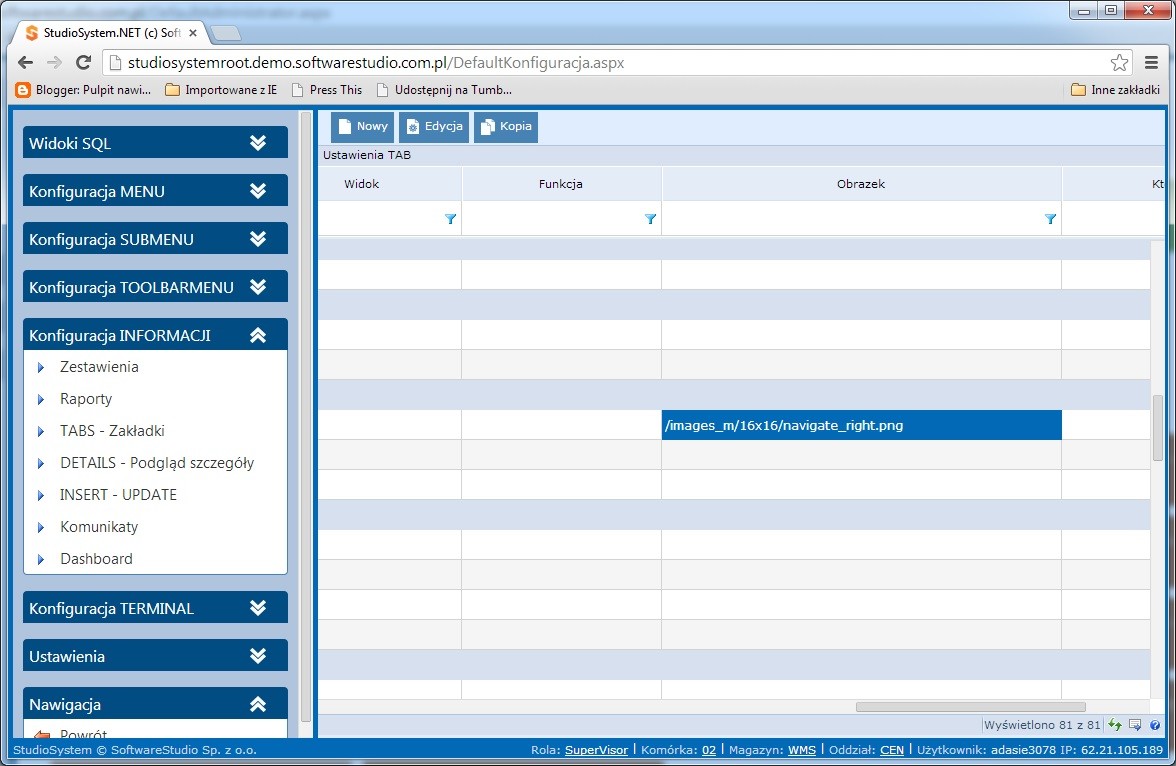Click the Kopia copy button
The height and width of the screenshot is (766, 1176).
[x=506, y=127]
